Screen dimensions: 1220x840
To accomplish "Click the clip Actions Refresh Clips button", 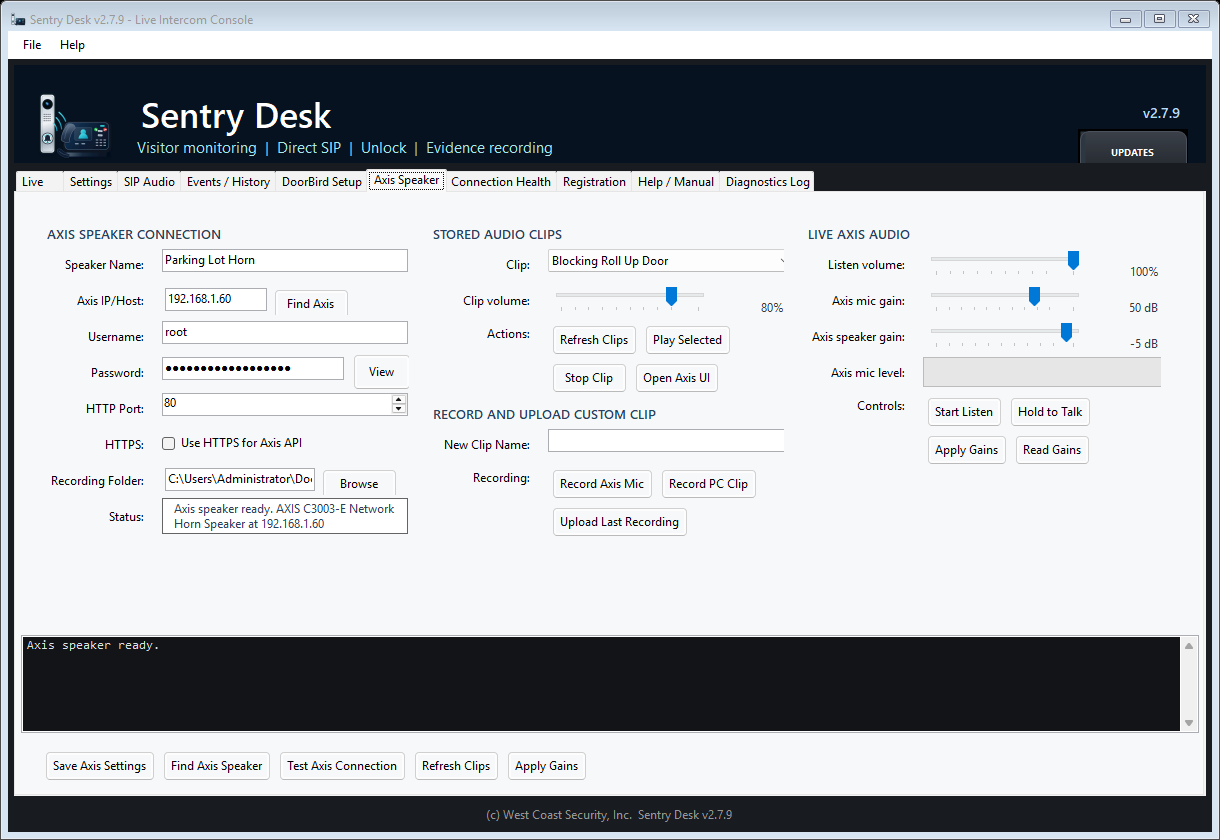I will pos(594,340).
